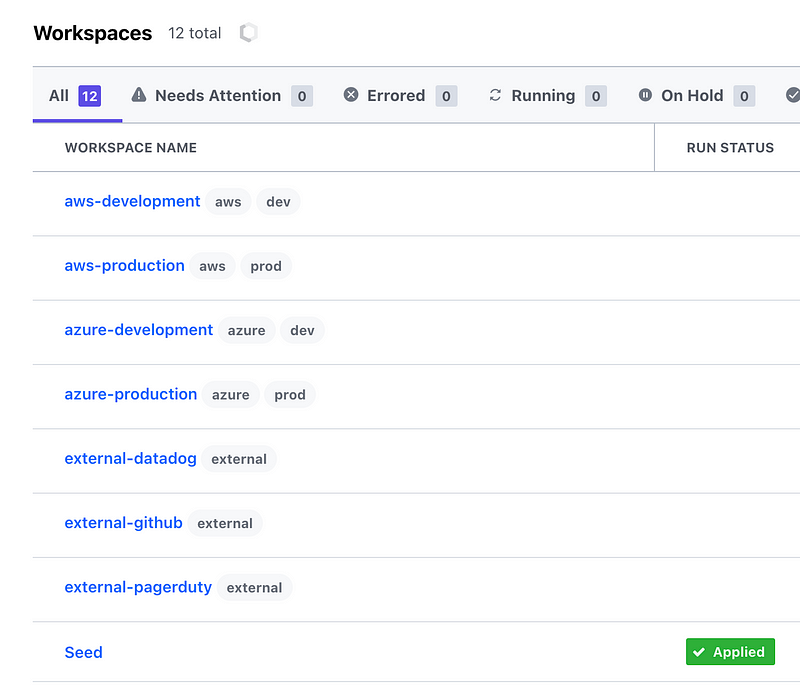The height and width of the screenshot is (685, 800).
Task: Open the azure-development workspace
Action: [139, 330]
